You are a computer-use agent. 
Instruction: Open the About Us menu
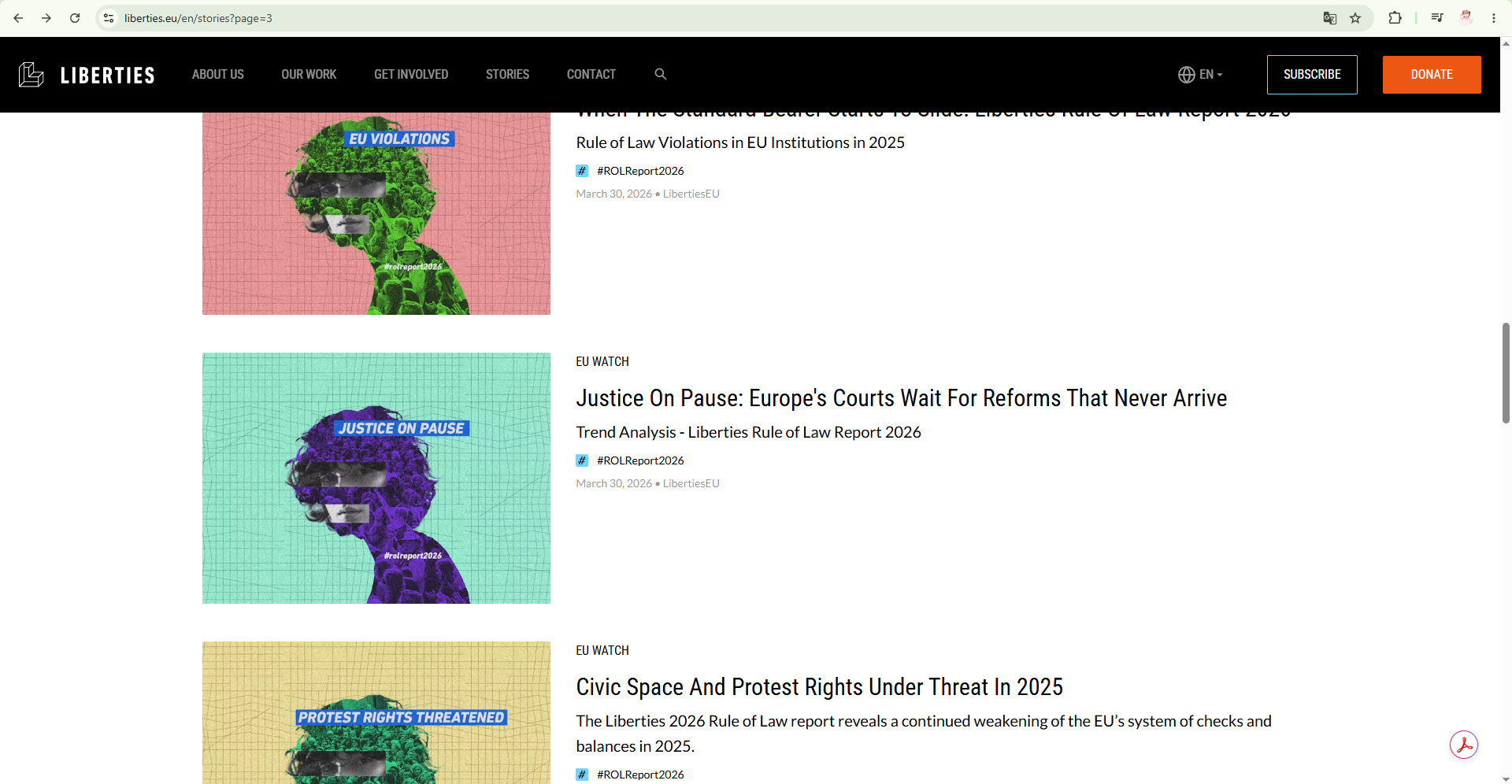pos(218,74)
